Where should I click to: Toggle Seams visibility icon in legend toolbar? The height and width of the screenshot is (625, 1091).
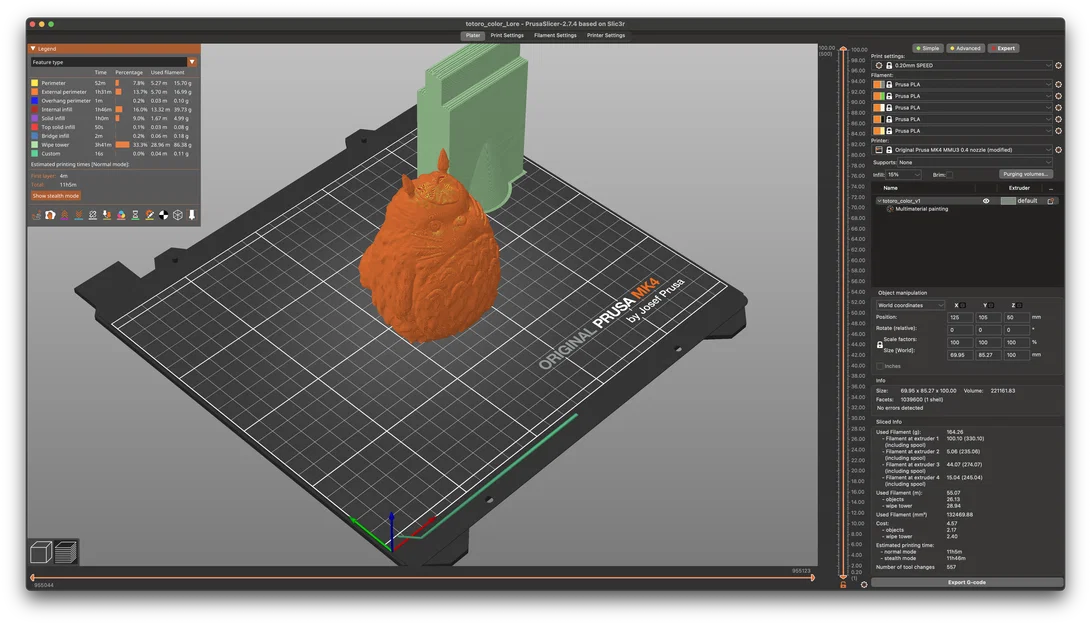[x=93, y=215]
